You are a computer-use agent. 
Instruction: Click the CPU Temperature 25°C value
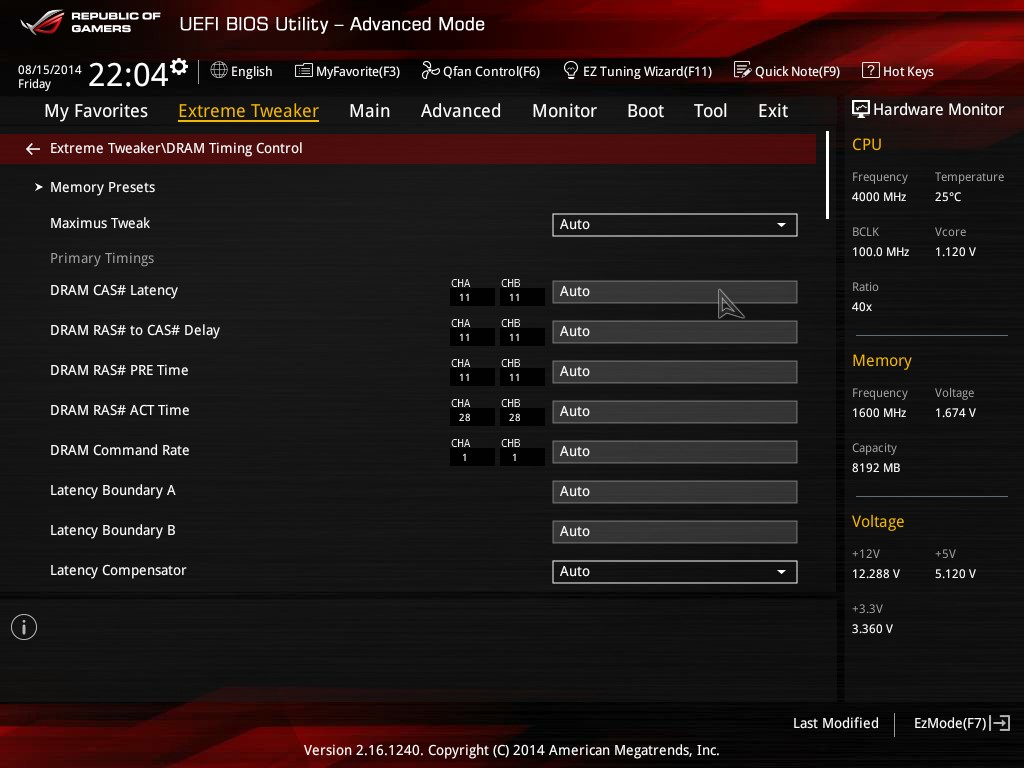pyautogui.click(x=948, y=197)
